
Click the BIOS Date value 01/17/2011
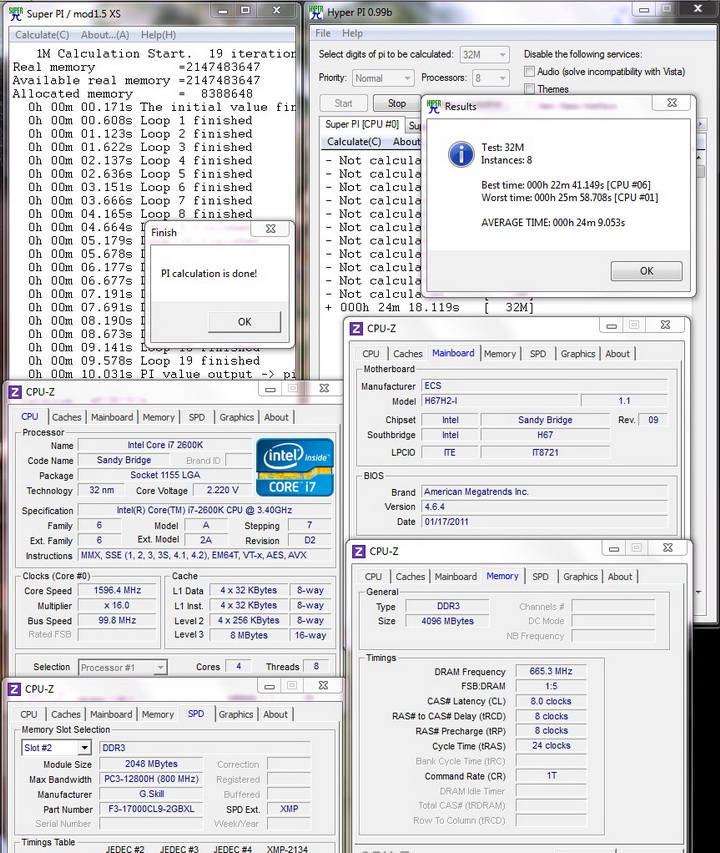click(x=544, y=522)
